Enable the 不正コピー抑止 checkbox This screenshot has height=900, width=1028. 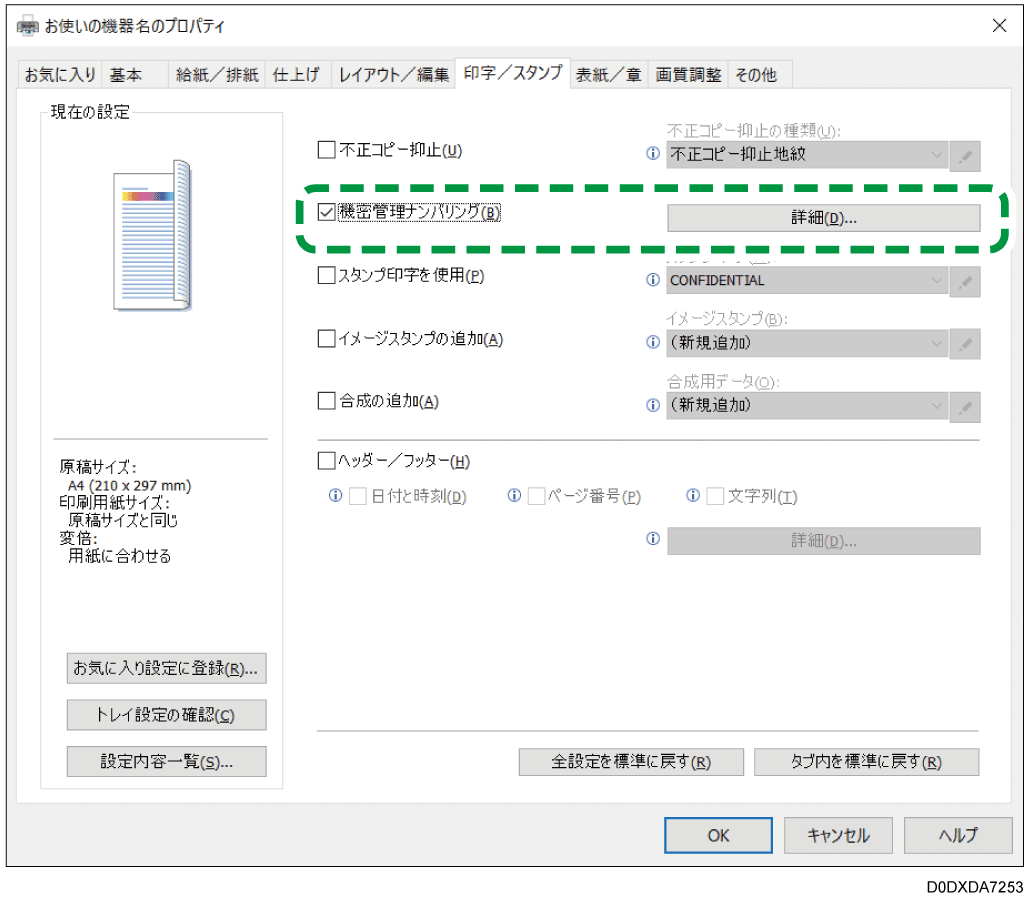[x=326, y=149]
